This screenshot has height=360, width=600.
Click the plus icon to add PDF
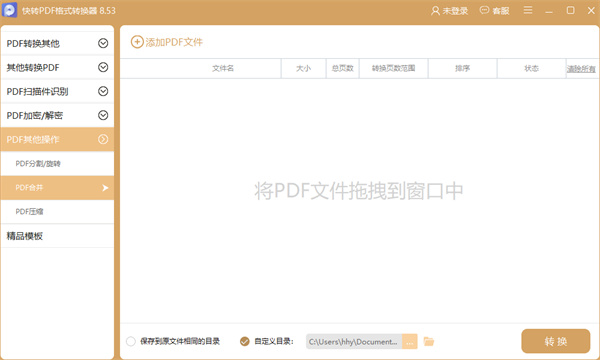137,42
